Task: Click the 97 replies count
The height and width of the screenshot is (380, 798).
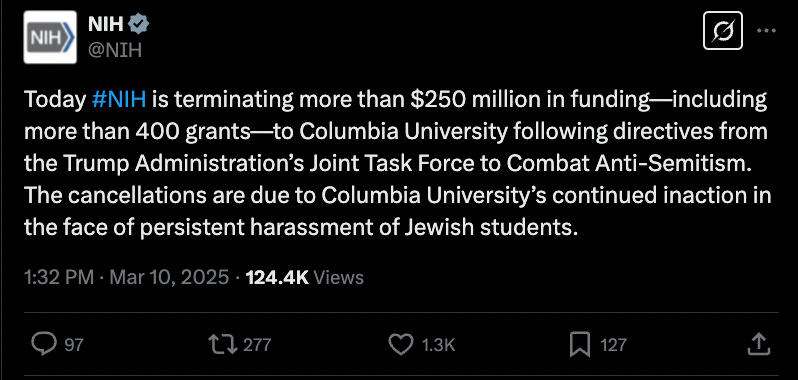Action: point(74,345)
